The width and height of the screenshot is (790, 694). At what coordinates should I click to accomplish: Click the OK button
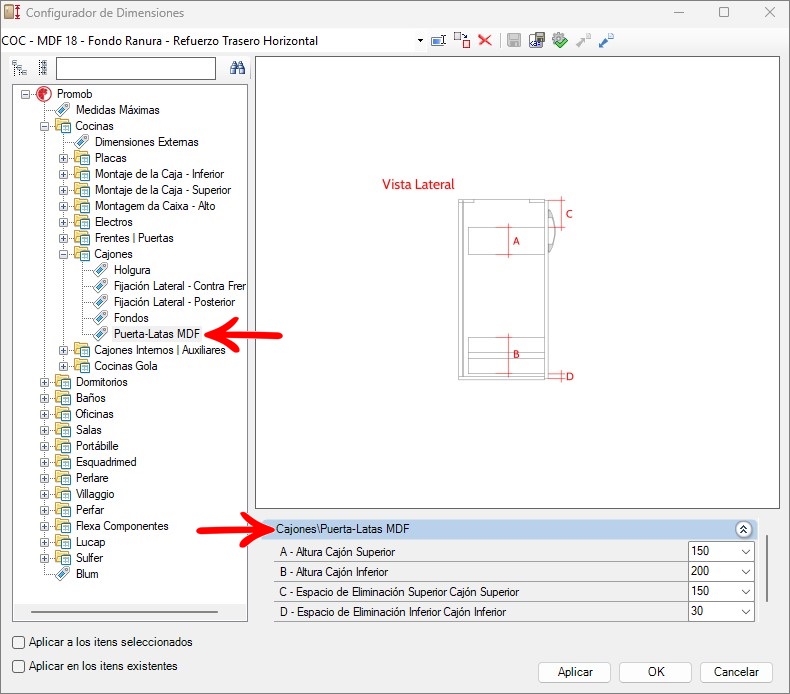(655, 672)
